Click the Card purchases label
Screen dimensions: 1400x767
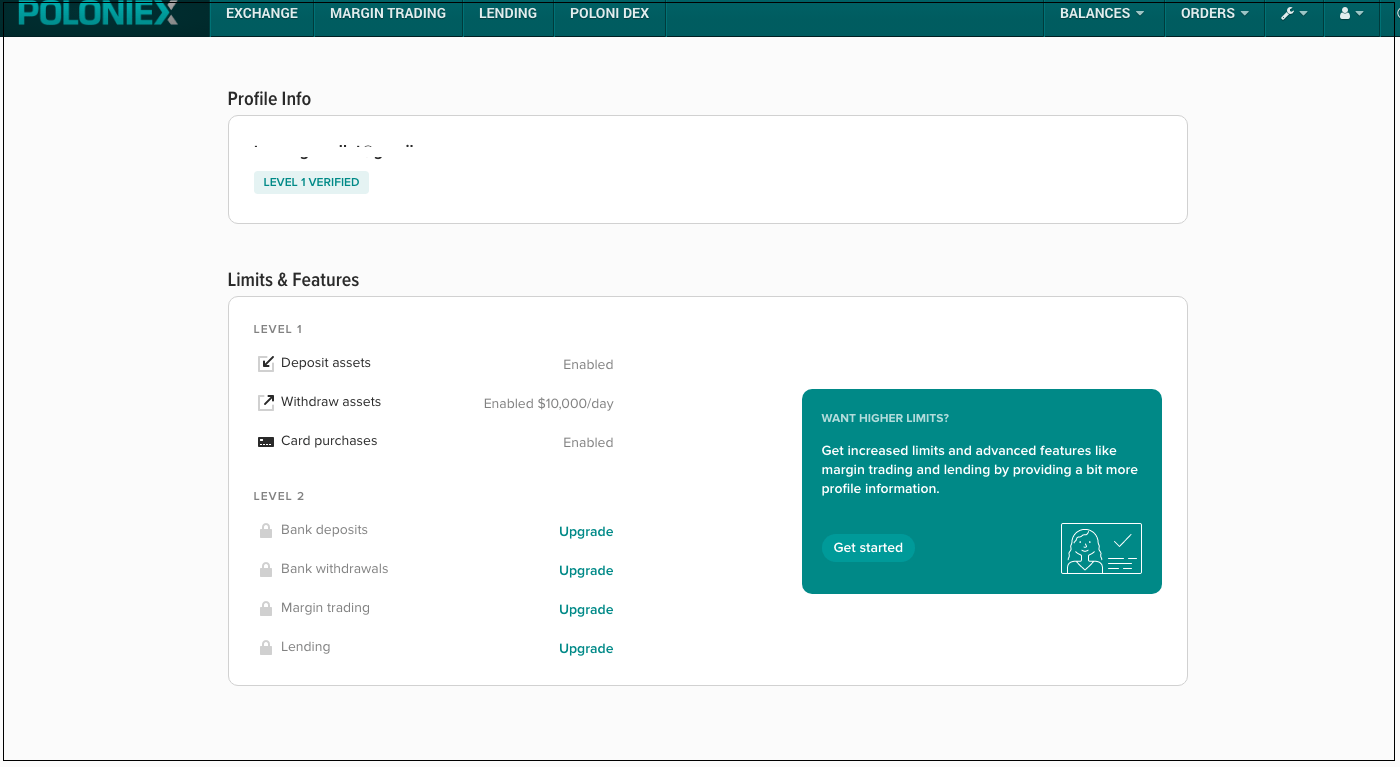coord(329,441)
